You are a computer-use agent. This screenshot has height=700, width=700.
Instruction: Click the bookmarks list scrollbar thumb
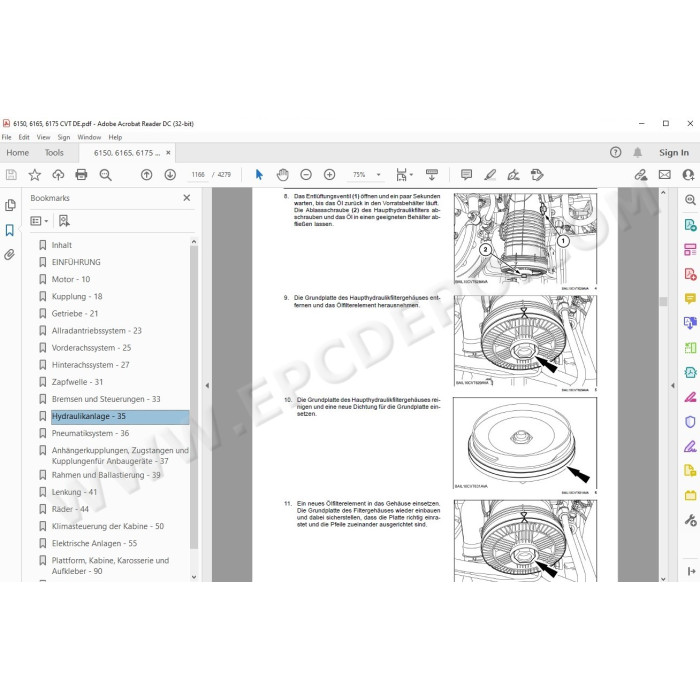[194, 397]
